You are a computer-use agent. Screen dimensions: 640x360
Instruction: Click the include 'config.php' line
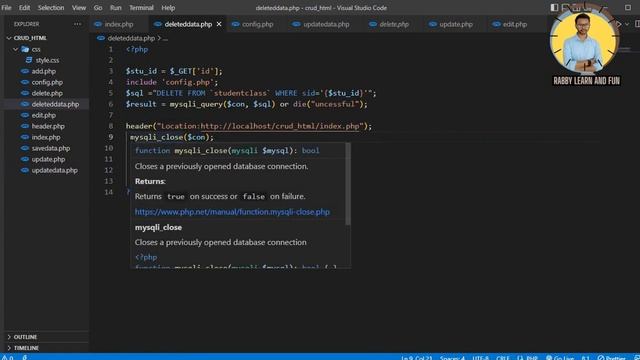pyautogui.click(x=172, y=82)
